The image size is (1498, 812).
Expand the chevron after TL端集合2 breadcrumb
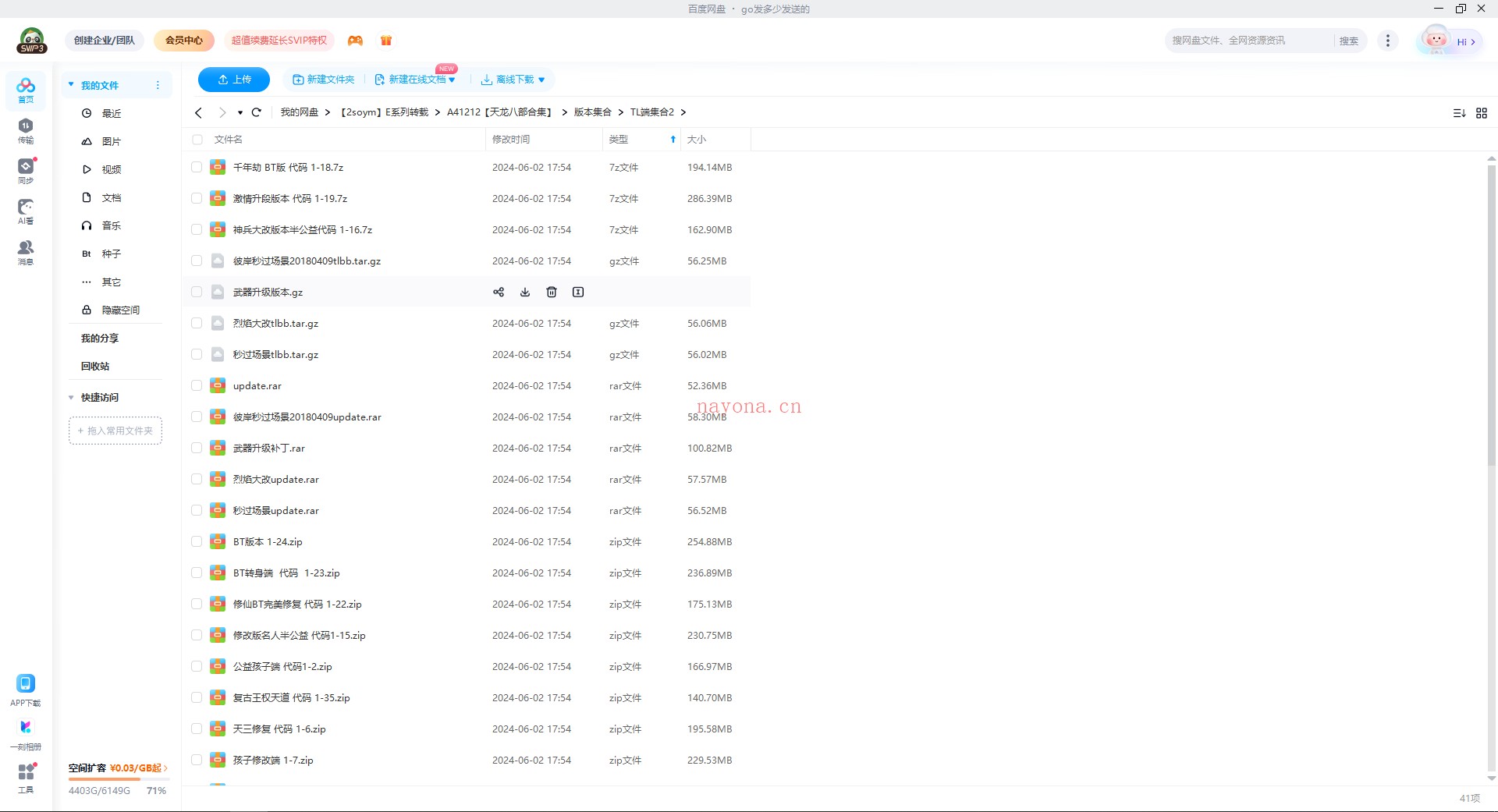point(683,112)
